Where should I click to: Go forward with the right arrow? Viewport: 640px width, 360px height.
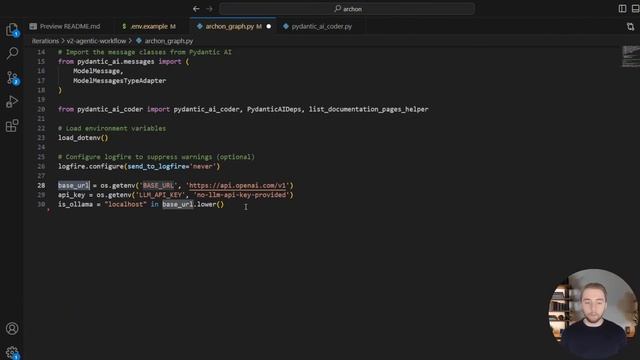(209, 9)
